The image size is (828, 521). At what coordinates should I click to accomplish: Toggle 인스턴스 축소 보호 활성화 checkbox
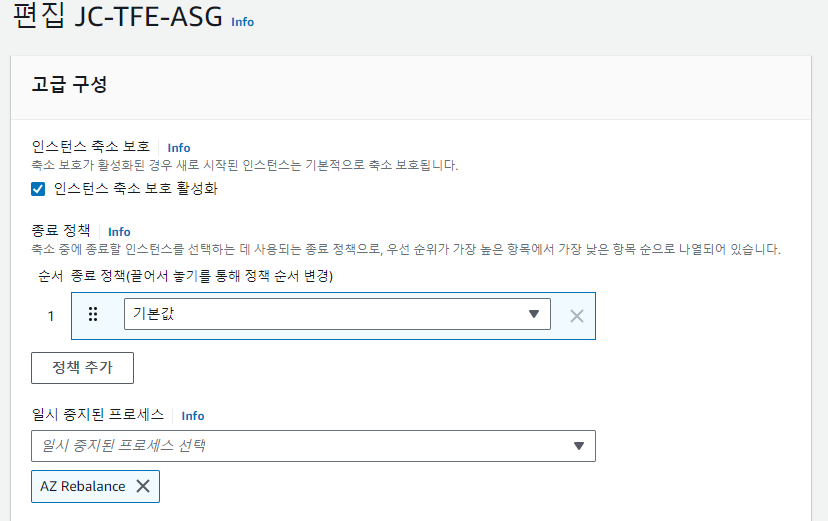39,189
